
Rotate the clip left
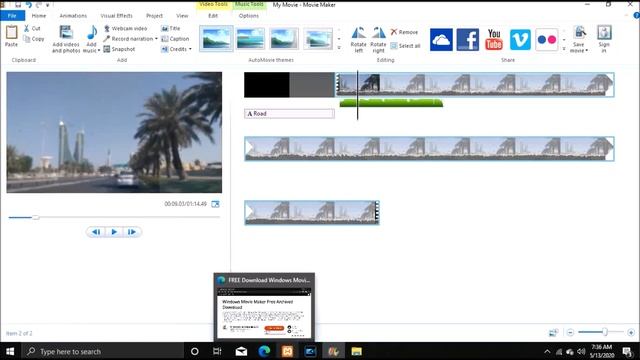pyautogui.click(x=358, y=40)
